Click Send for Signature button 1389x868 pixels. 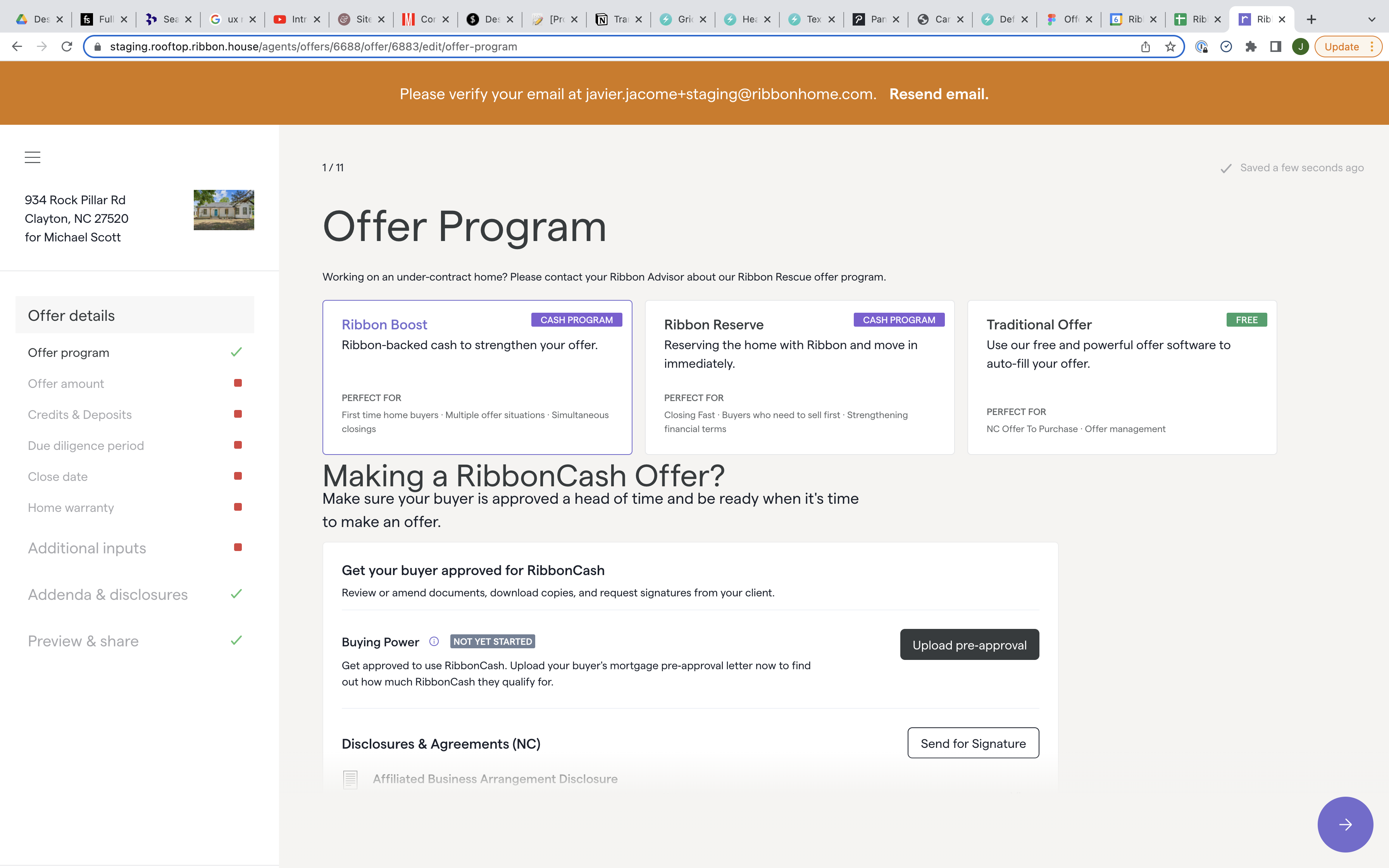click(x=973, y=743)
